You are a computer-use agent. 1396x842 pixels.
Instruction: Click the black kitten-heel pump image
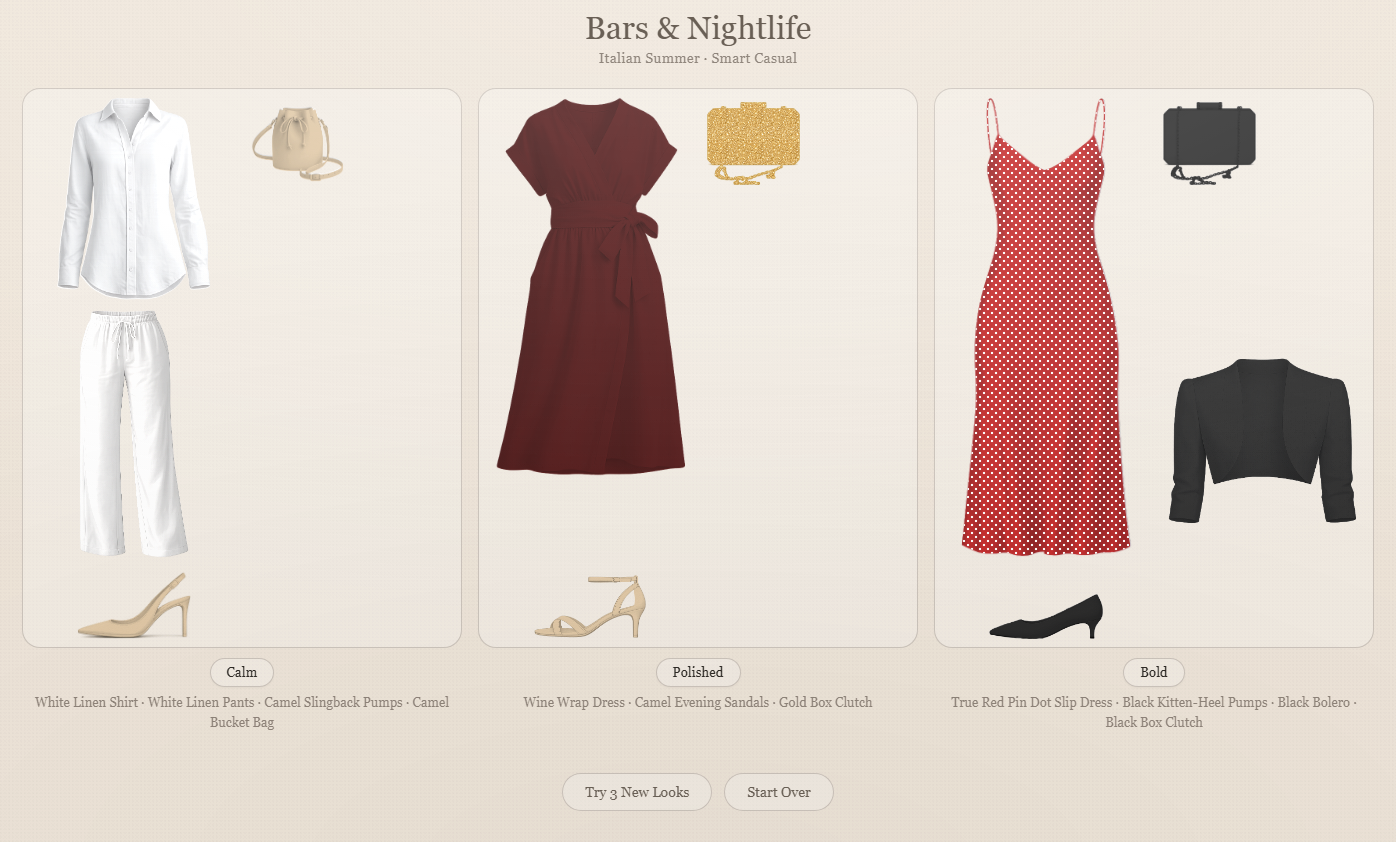coord(1046,616)
